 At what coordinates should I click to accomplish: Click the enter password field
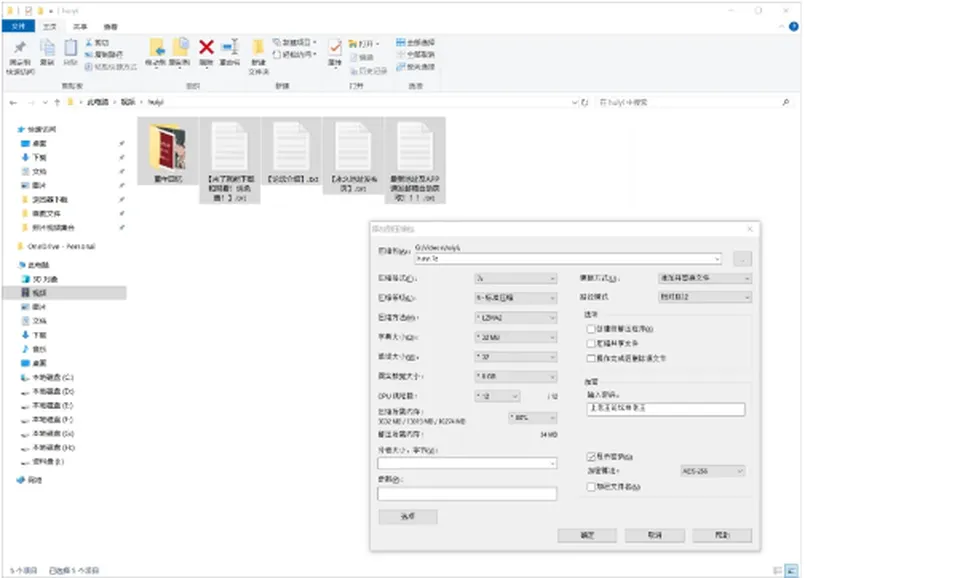(666, 408)
